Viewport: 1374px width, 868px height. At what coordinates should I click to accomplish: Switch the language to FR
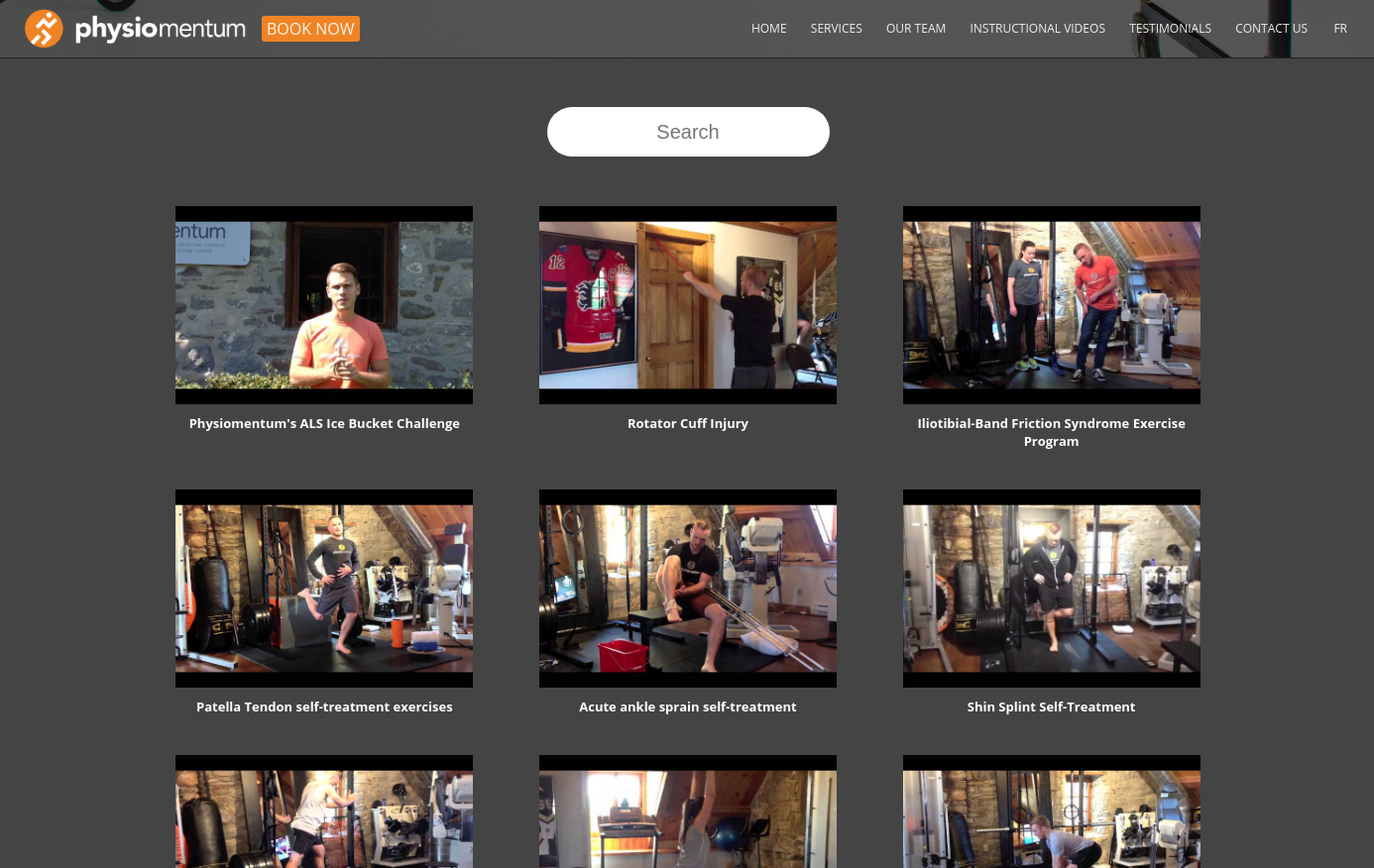1339,29
